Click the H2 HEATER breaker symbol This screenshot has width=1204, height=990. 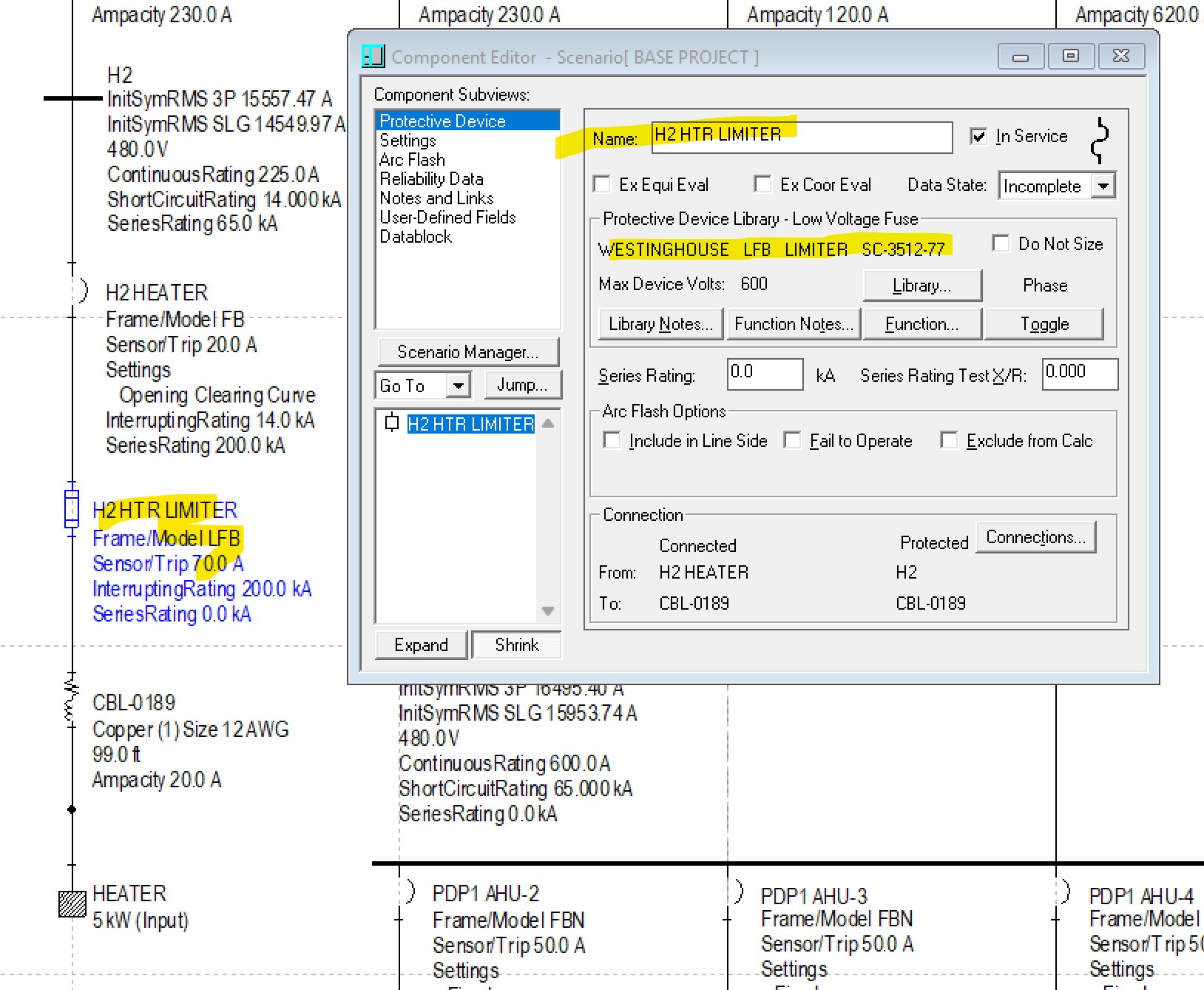pyautogui.click(x=83, y=291)
